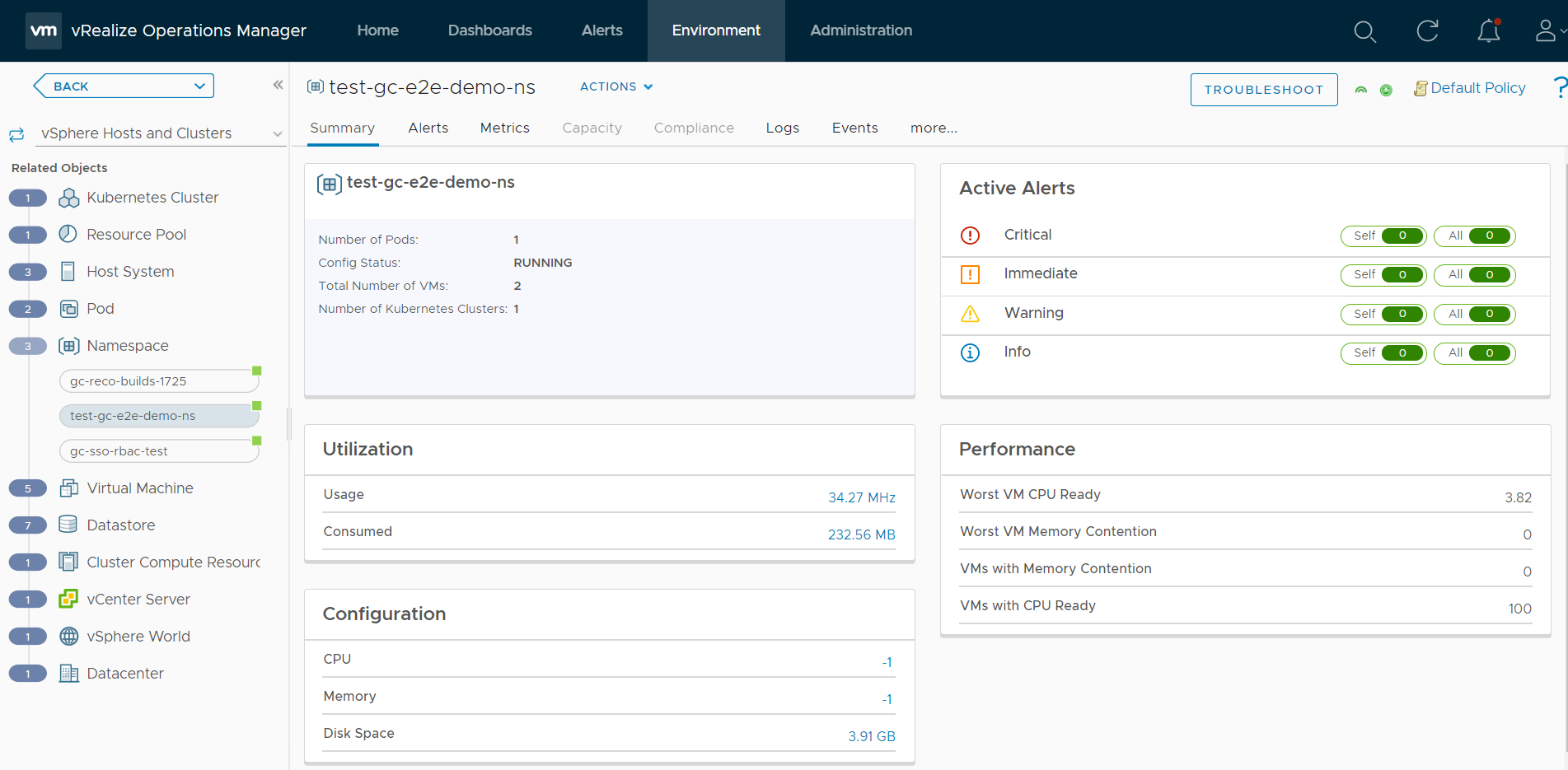
Task: Select the gc-reco-builds-1725 namespace
Action: 158,381
